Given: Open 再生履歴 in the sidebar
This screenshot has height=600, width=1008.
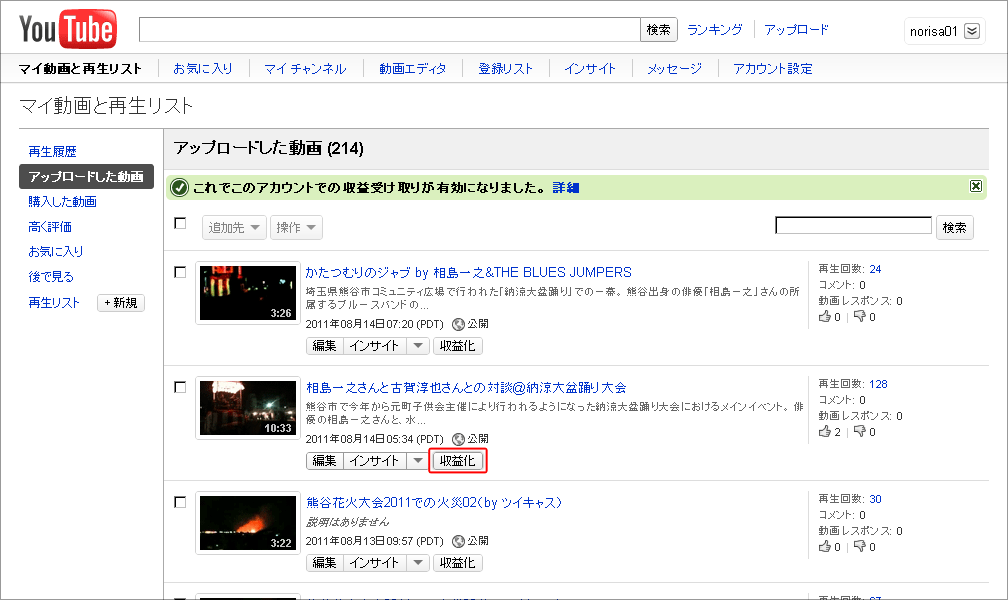Looking at the screenshot, I should [52, 152].
